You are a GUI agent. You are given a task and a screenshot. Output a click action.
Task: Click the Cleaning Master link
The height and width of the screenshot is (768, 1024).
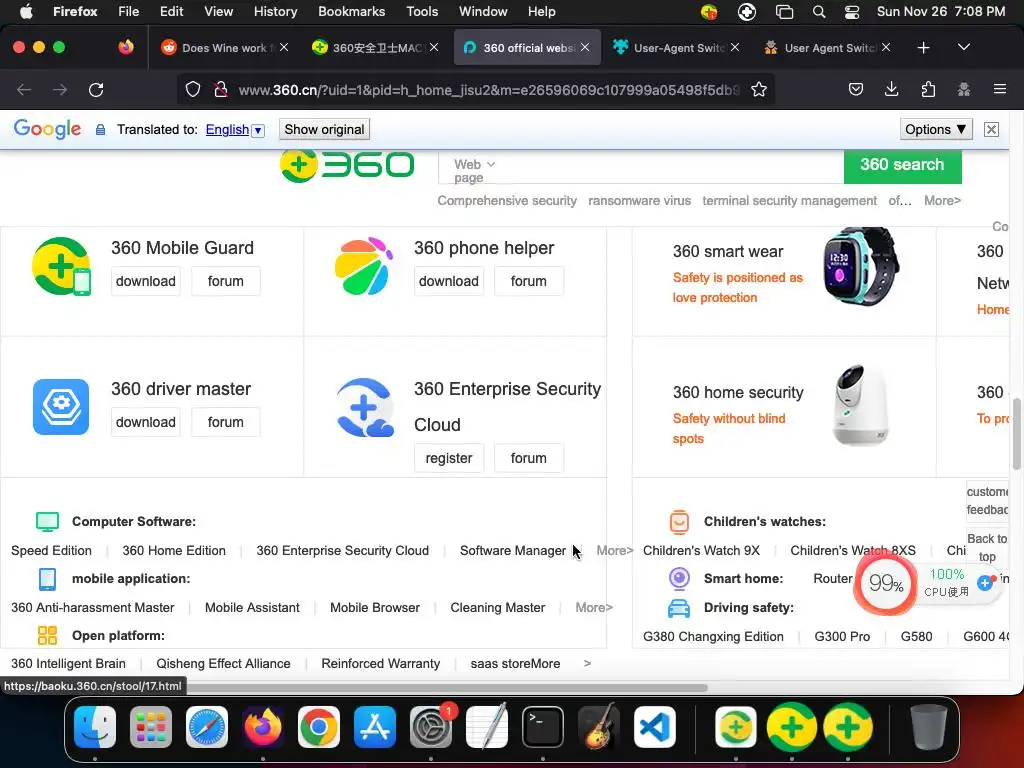(498, 607)
